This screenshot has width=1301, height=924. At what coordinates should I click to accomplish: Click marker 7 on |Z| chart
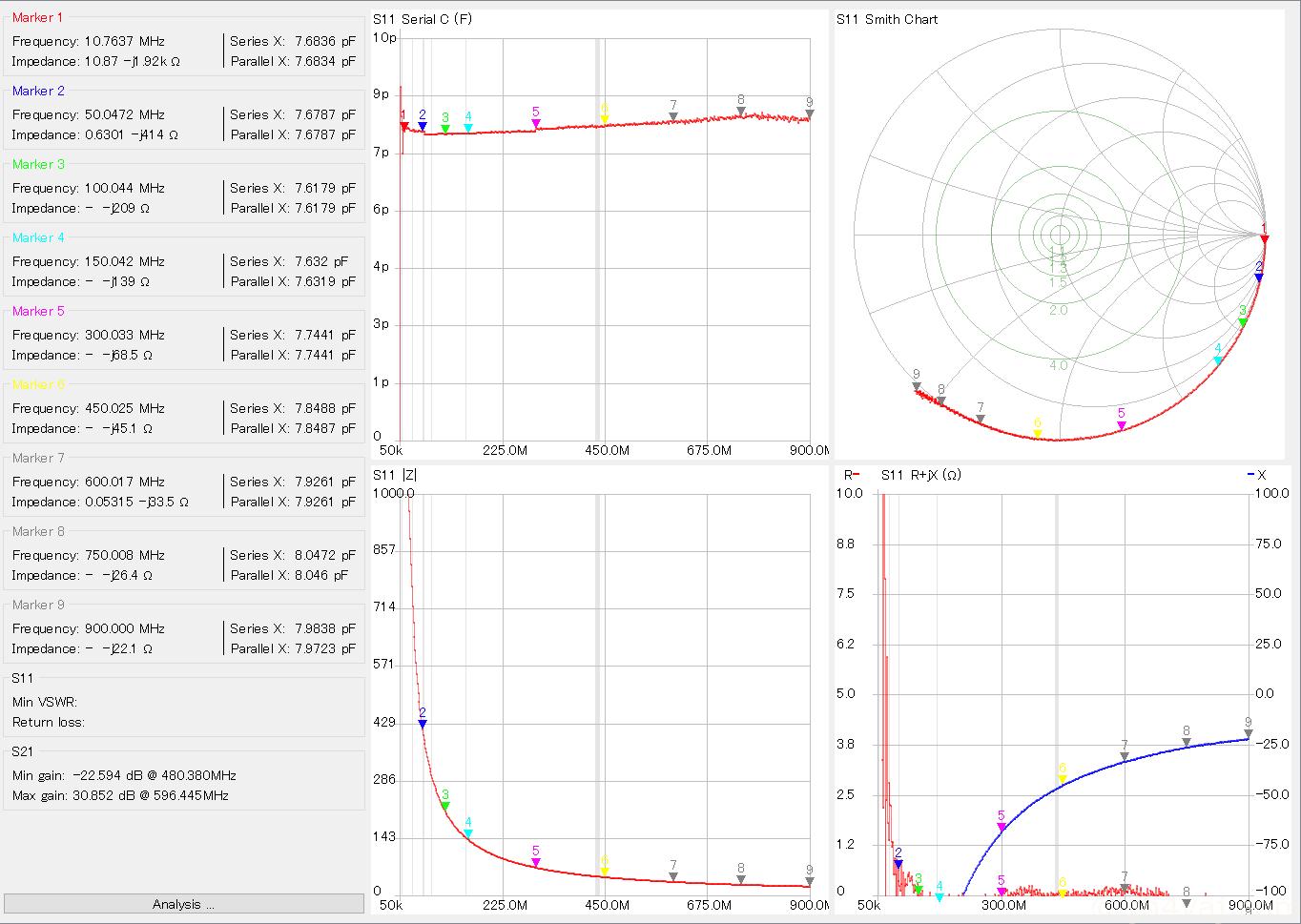pyautogui.click(x=673, y=876)
